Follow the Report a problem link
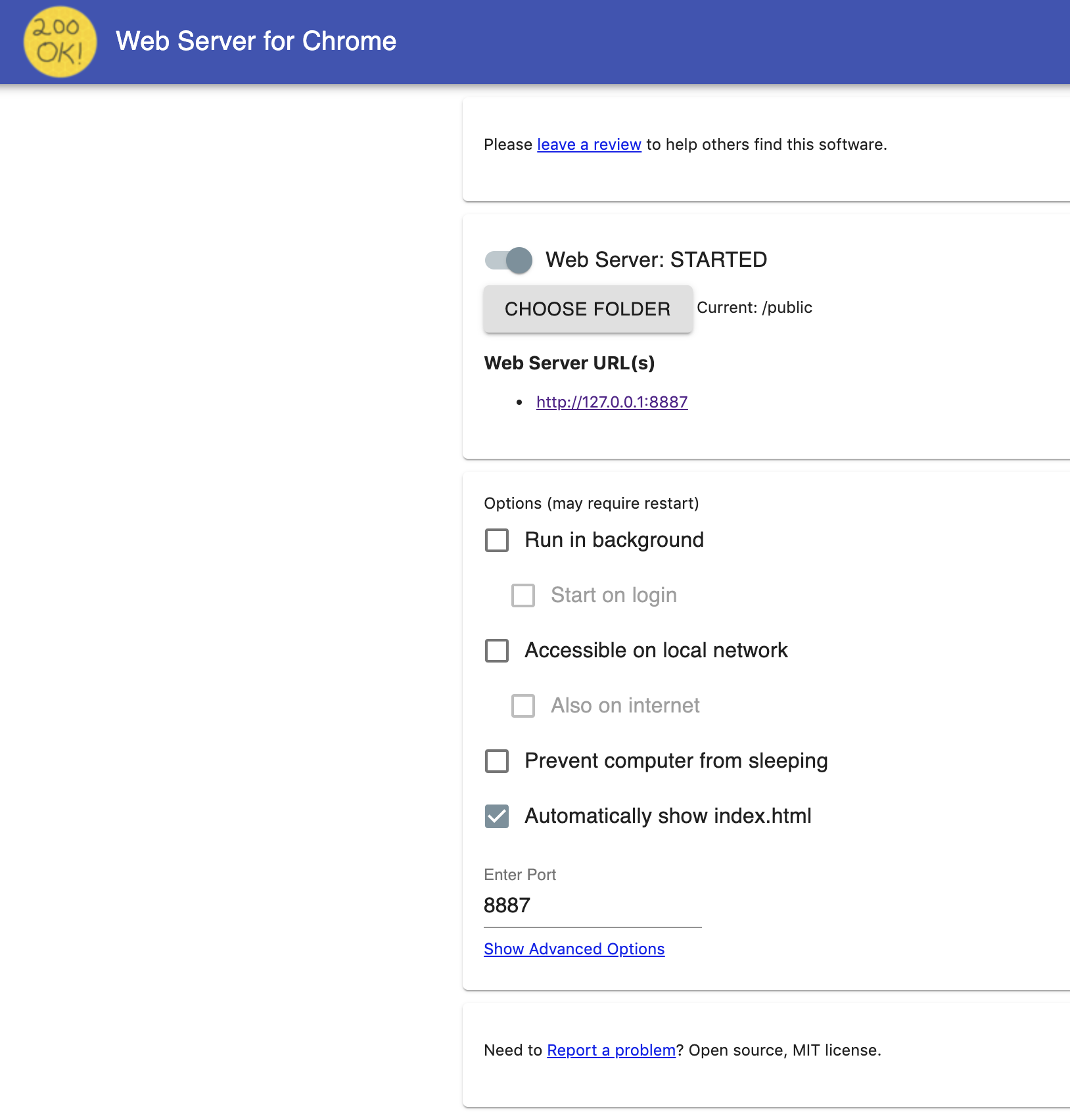The image size is (1070, 1120). [611, 1050]
